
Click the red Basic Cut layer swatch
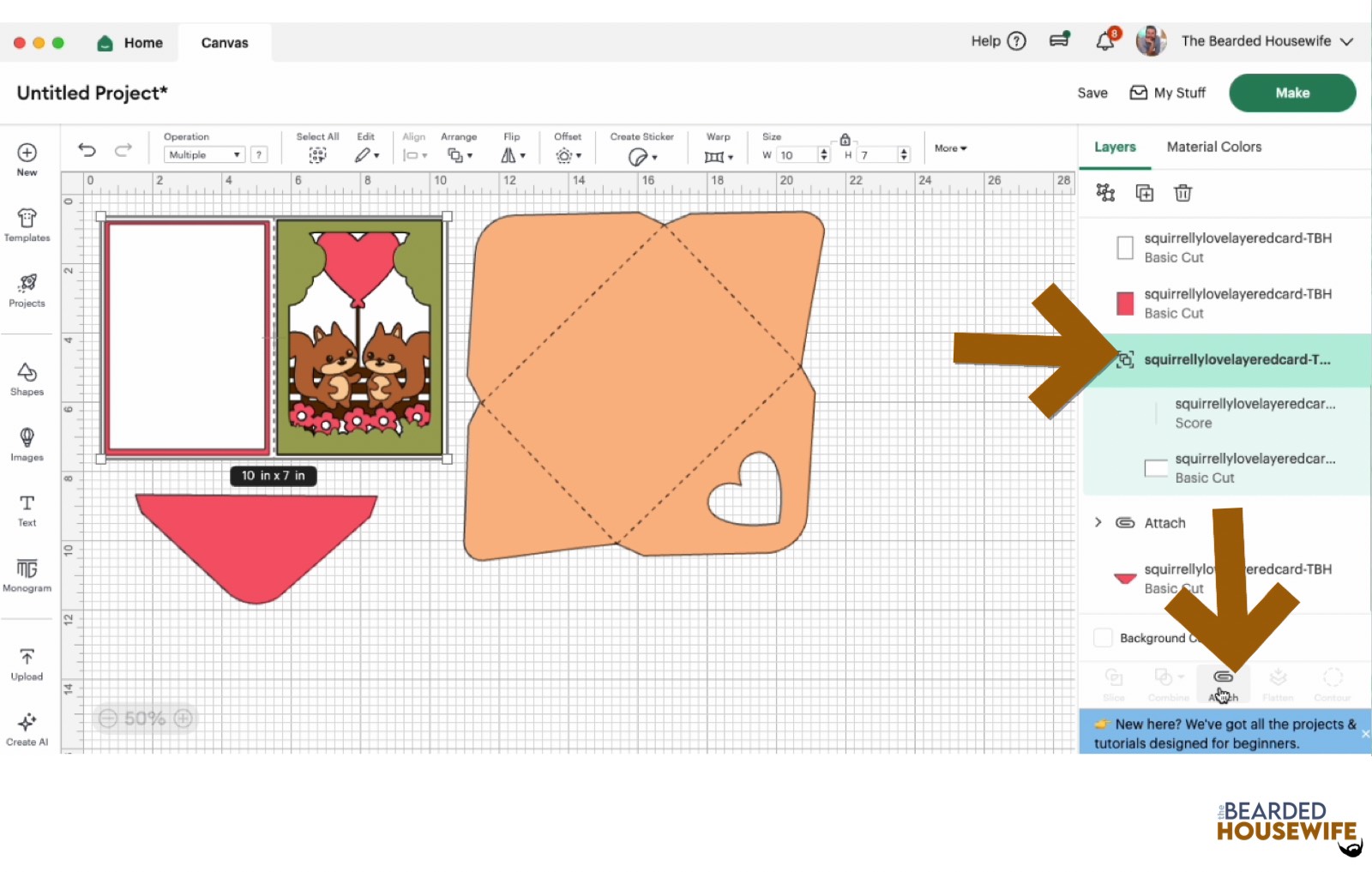[x=1125, y=304]
